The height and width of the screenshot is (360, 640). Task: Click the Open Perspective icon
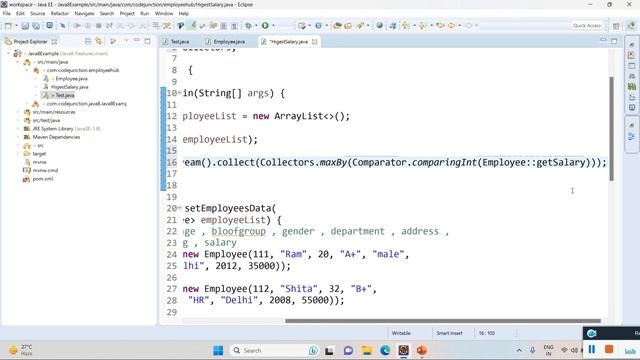tap(616, 26)
